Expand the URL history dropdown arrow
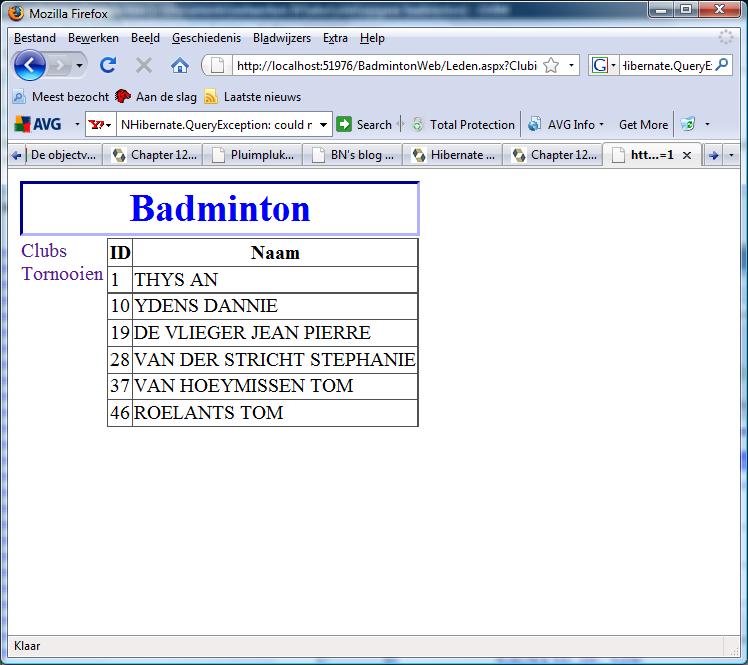748x665 pixels. tap(572, 65)
